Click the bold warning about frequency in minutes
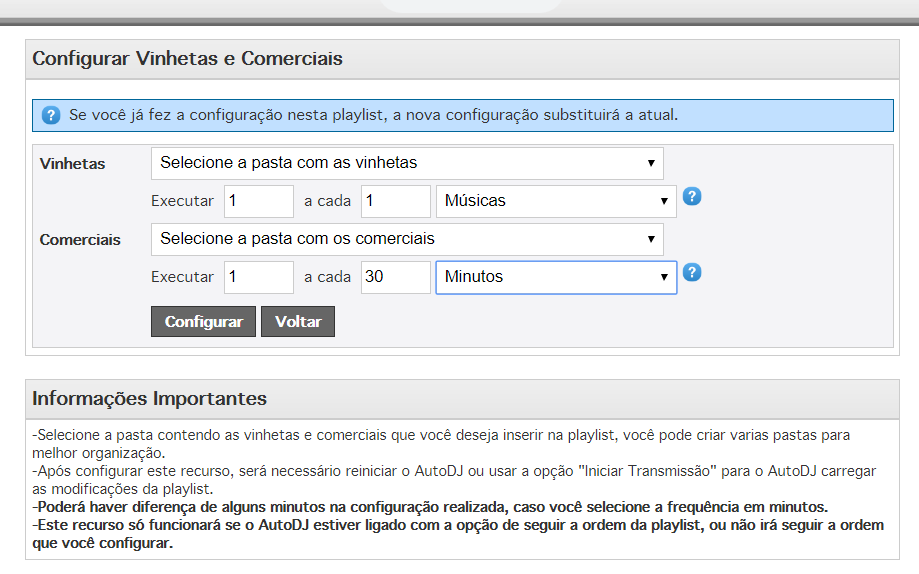The height and width of the screenshot is (574, 919). [x=430, y=507]
